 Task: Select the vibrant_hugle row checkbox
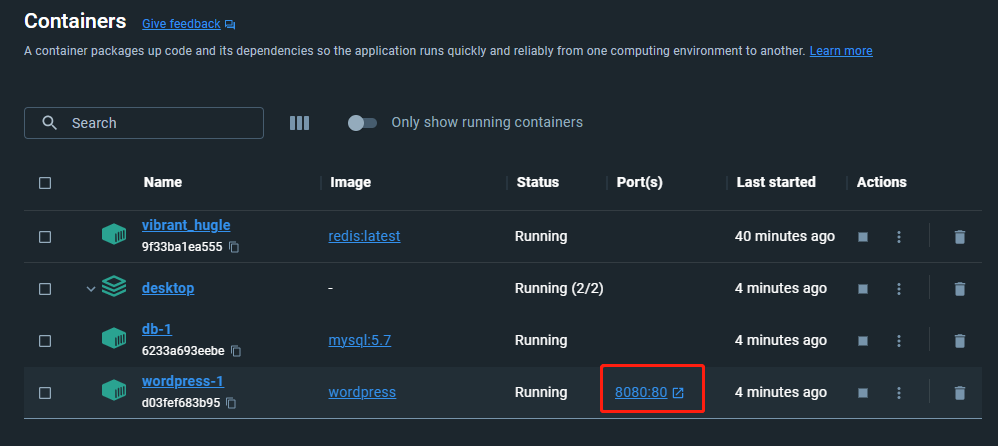click(x=45, y=237)
